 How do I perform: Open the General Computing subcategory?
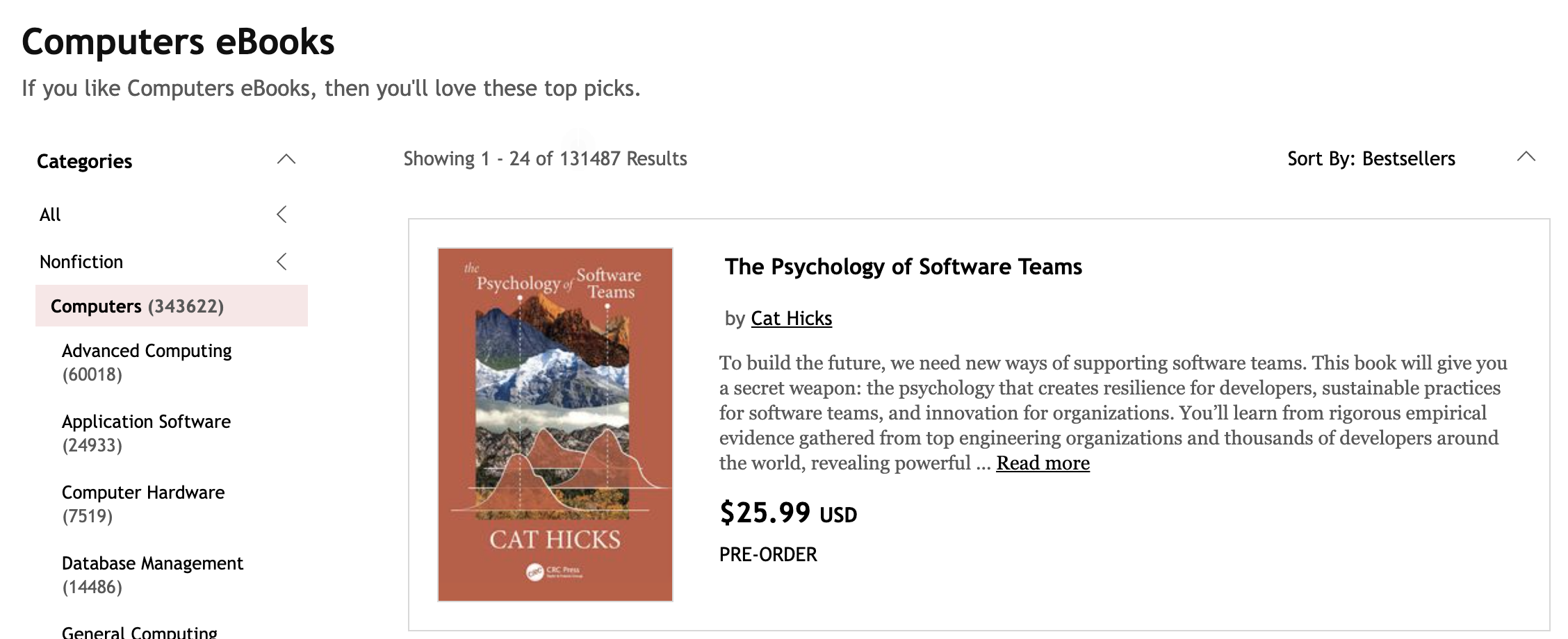[140, 631]
